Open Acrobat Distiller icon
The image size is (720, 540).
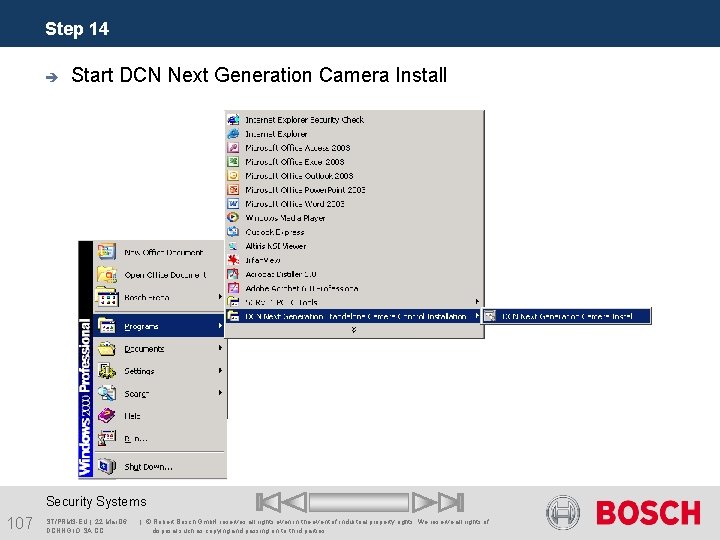[233, 274]
